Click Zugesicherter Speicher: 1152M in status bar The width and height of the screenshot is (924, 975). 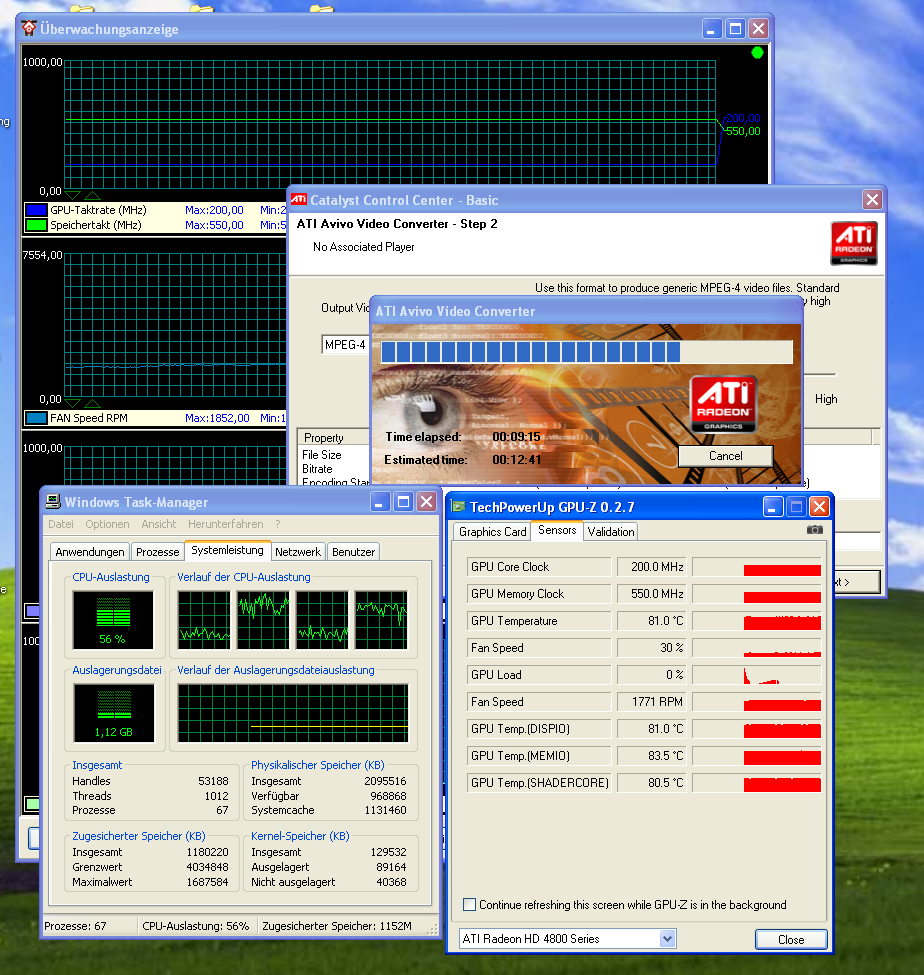tap(337, 926)
